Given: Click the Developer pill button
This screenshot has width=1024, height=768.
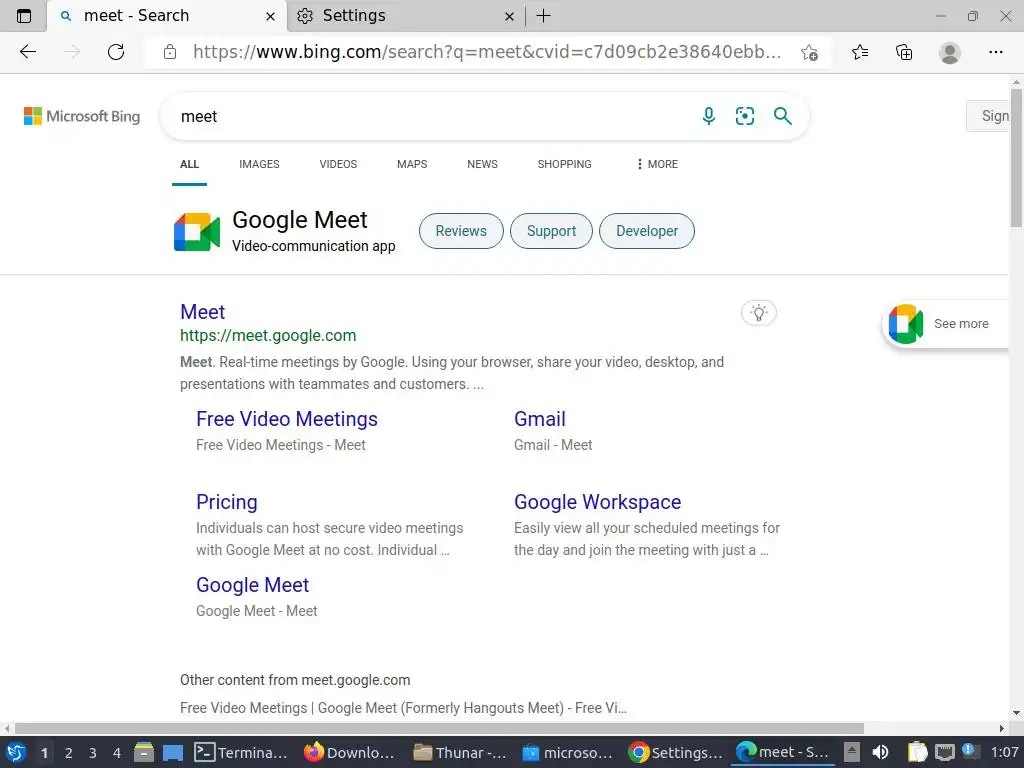Looking at the screenshot, I should (647, 231).
